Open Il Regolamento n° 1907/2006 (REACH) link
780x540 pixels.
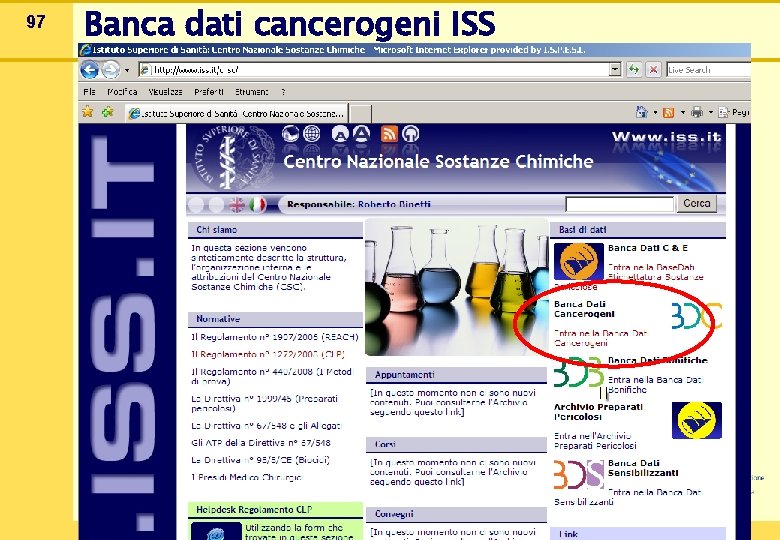(x=275, y=337)
